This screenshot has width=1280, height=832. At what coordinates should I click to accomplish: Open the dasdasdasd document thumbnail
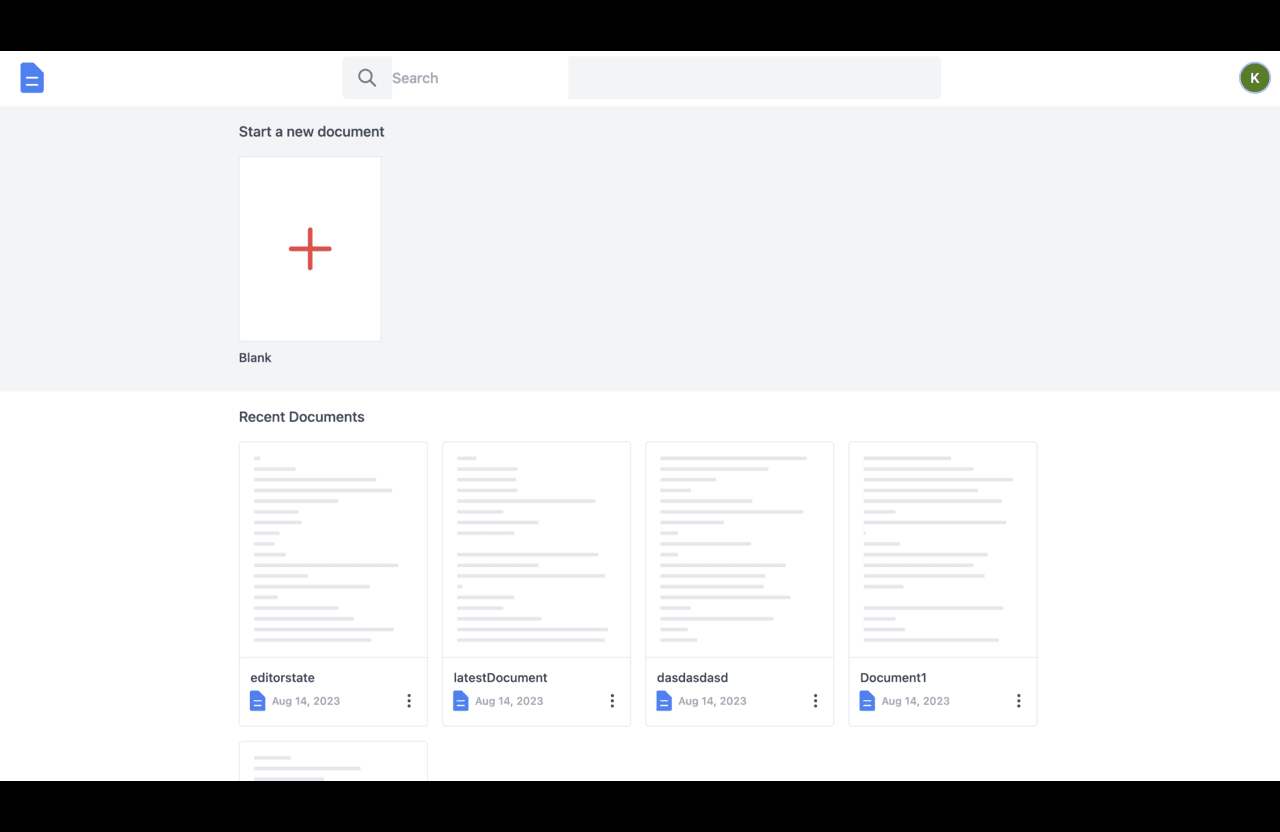point(739,550)
